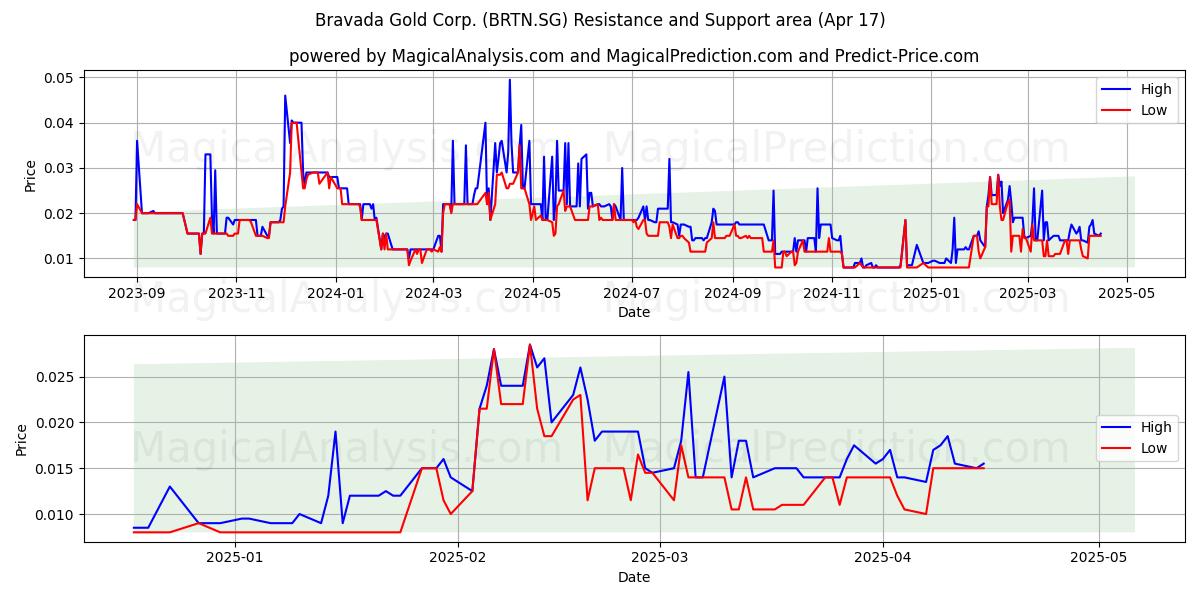The image size is (1200, 600).
Task: Click 'Low' in the lower chart legend
Action: (1154, 448)
